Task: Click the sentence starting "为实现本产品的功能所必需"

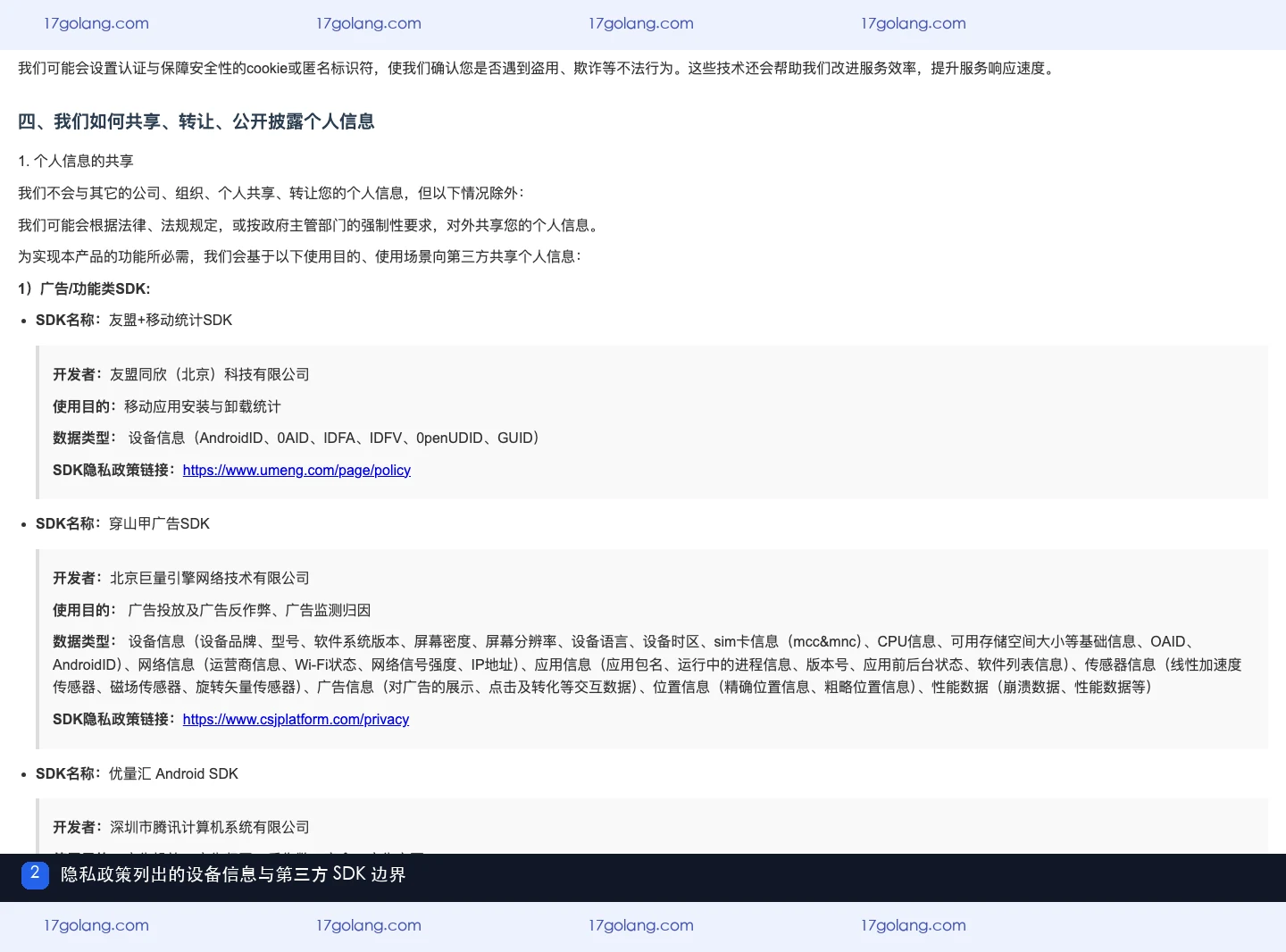Action: [300, 256]
